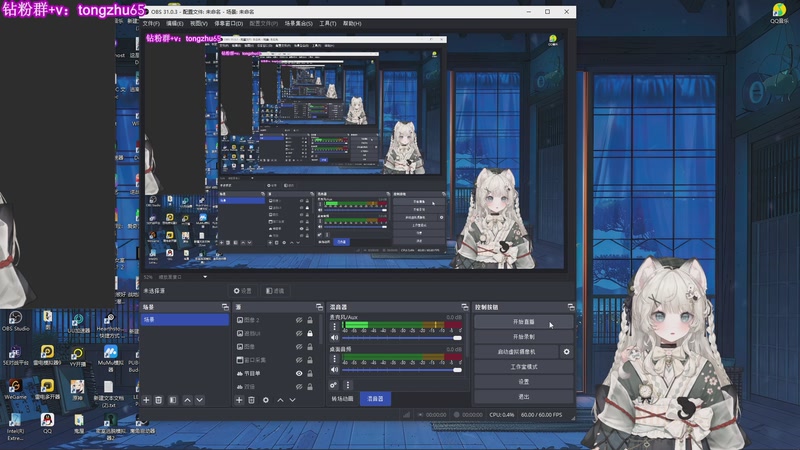800x450 pixels.
Task: Select the 窗口采集 source row
Action: [274, 360]
